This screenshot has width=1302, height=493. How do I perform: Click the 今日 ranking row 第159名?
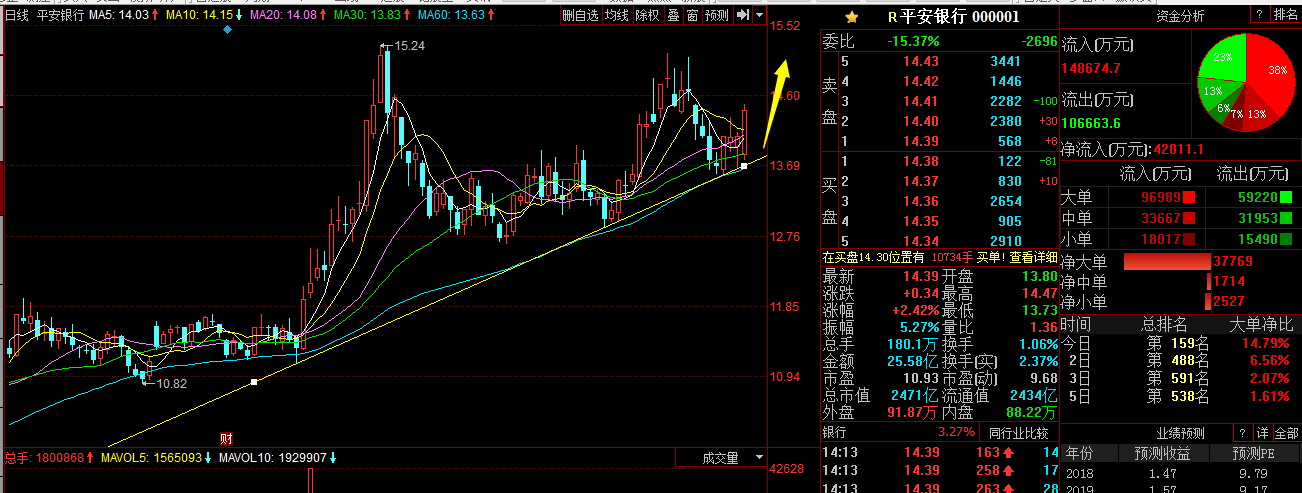tap(1180, 343)
